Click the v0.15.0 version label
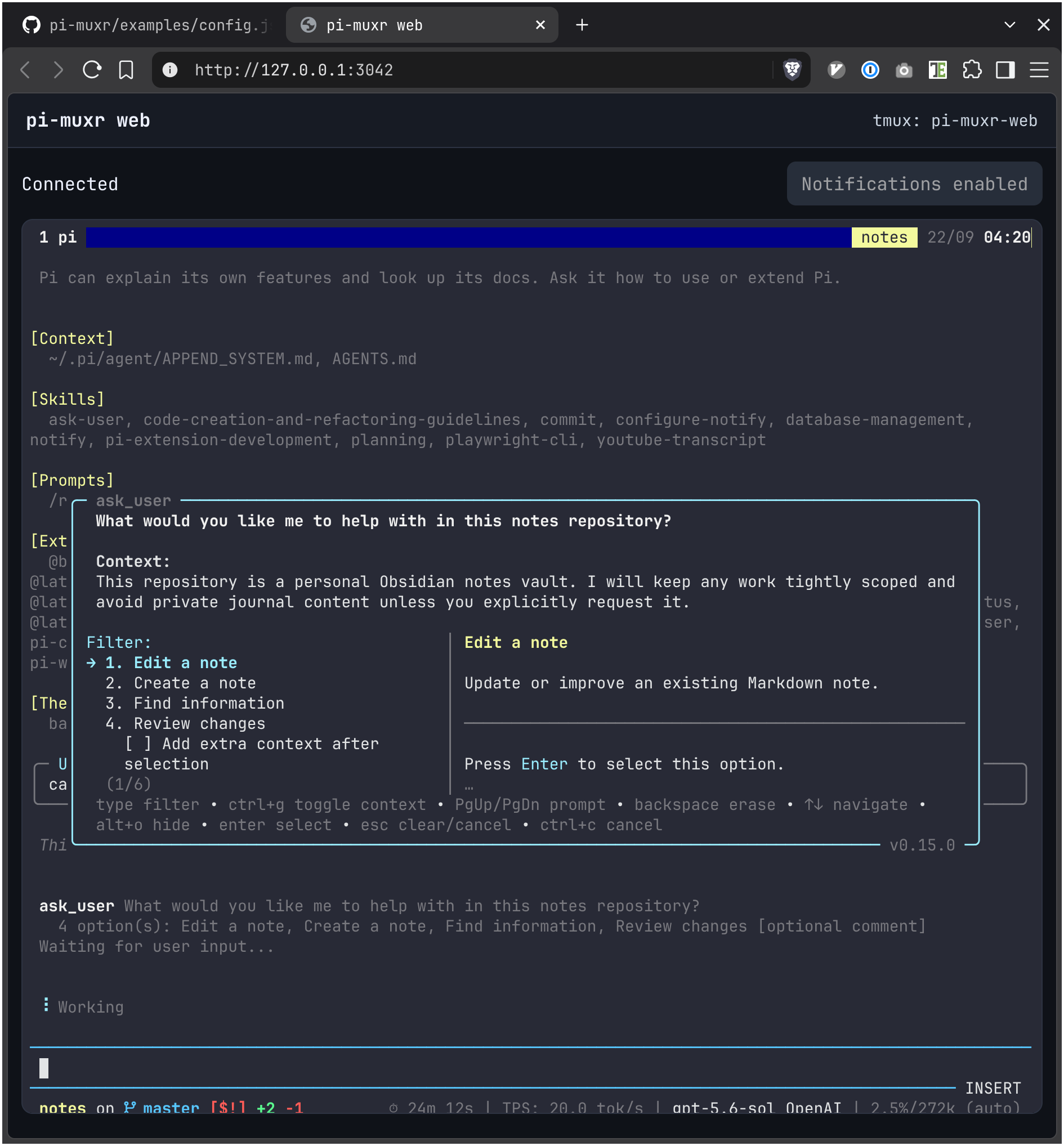This screenshot has height=1146, width=1064. pyautogui.click(x=922, y=845)
